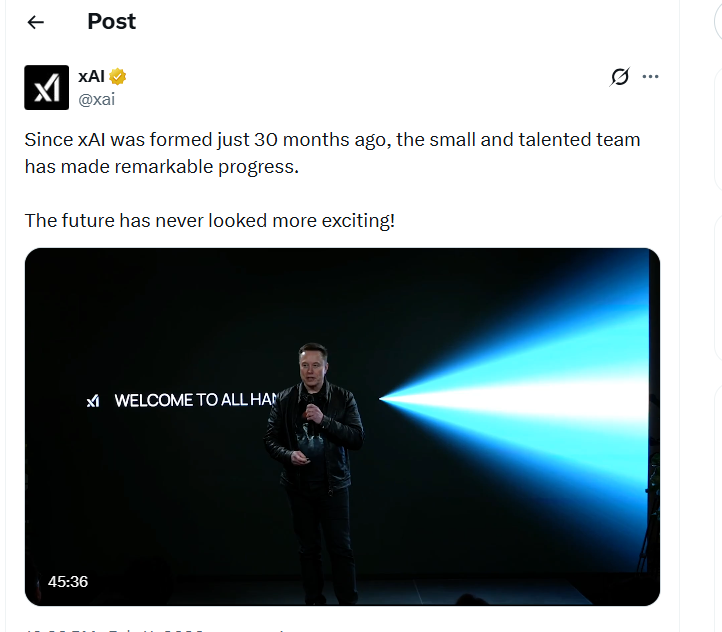The image size is (722, 632).
Task: Click the Post page heading
Action: coord(111,21)
